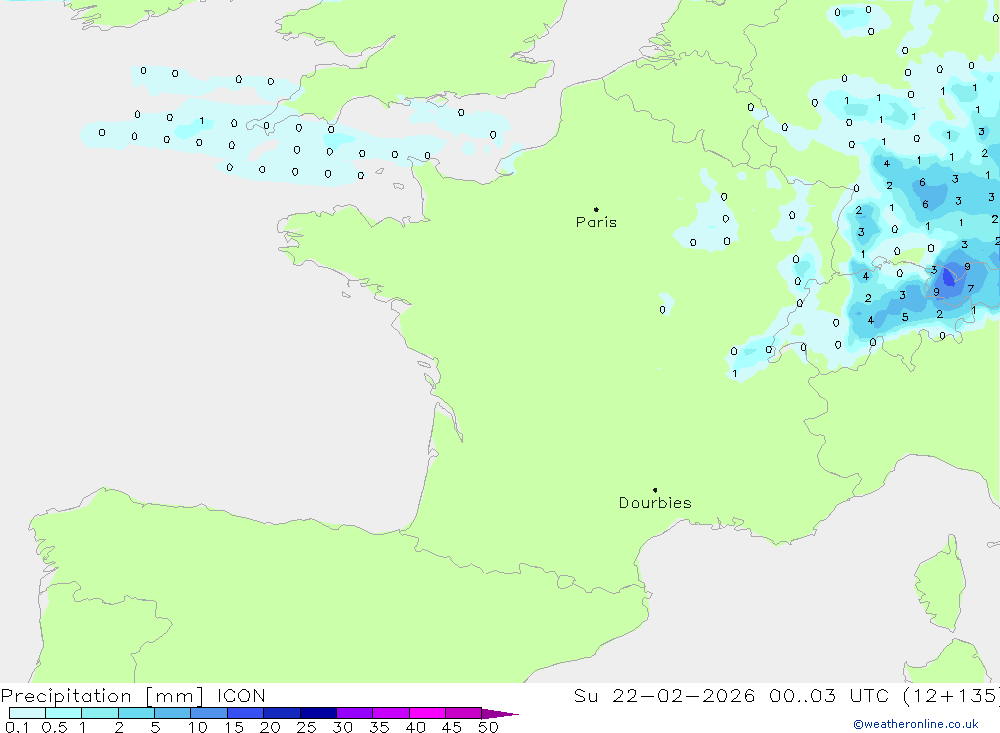This screenshot has width=1000, height=733.
Task: Pick the 0.5–1 mm legend color swatch
Action: [x=63, y=713]
